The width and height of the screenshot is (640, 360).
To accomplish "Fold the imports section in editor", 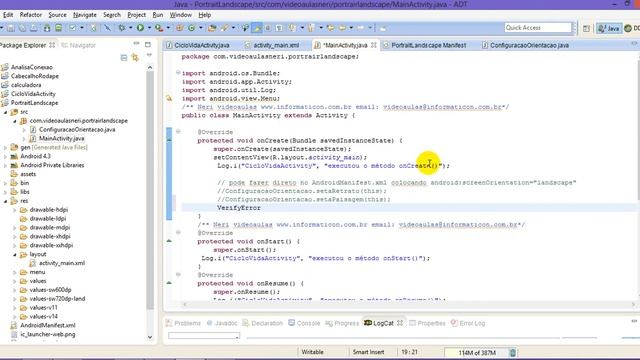I will (x=178, y=73).
